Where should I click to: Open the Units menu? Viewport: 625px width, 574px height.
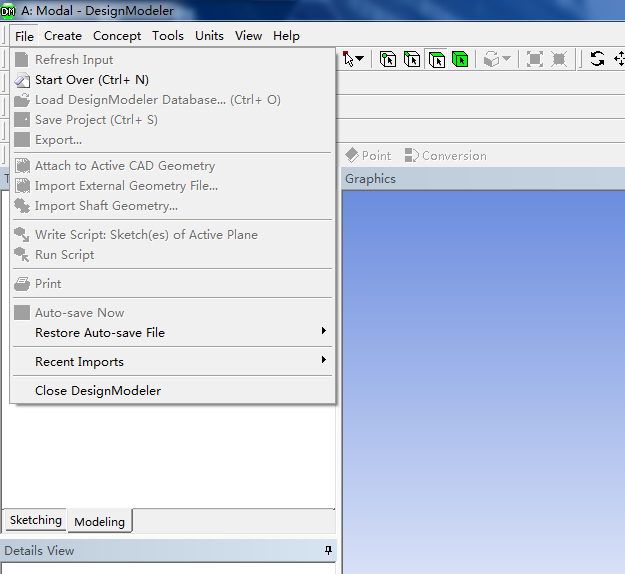[x=209, y=36]
